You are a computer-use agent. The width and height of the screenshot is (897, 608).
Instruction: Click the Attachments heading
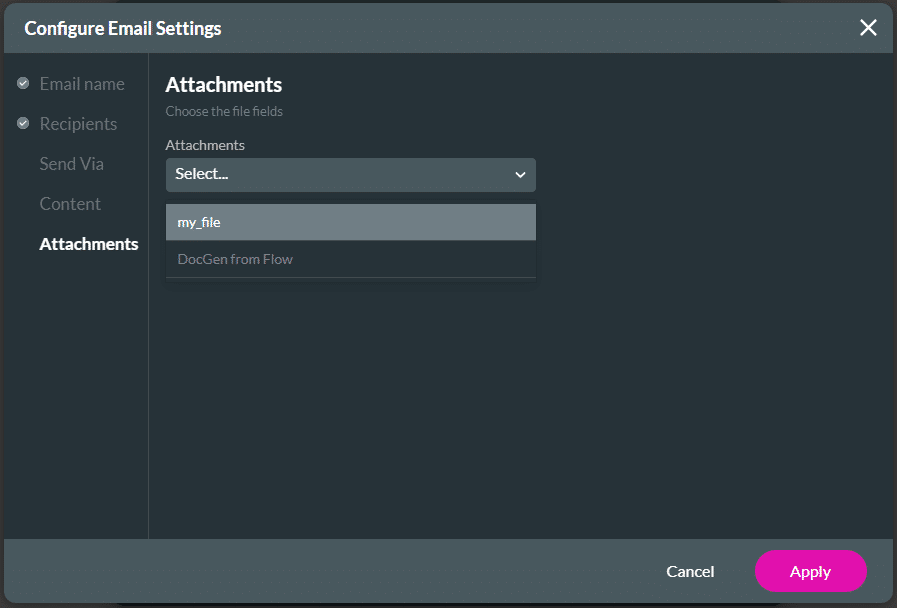click(x=223, y=85)
